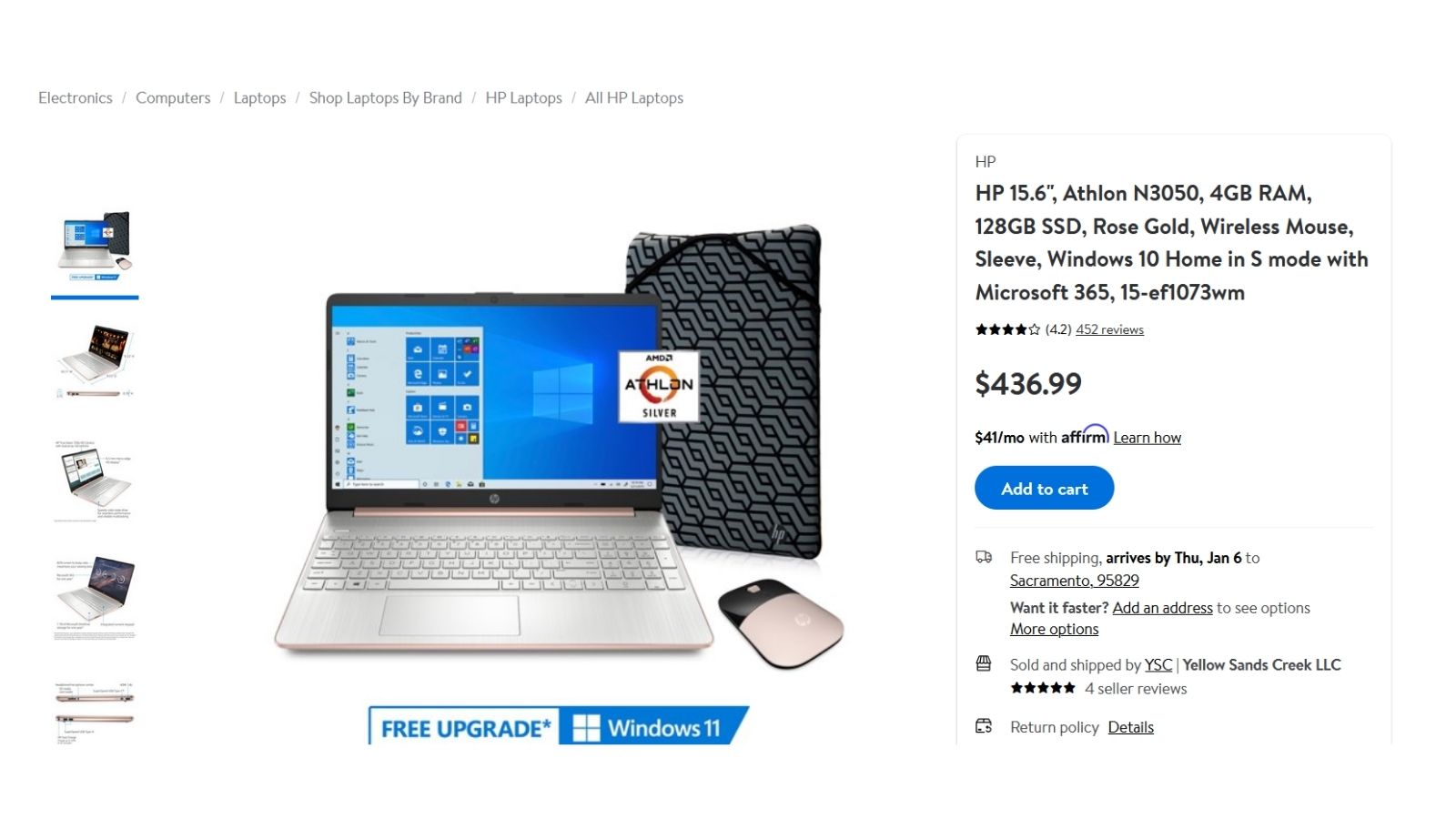Go to Computers breadcrumb
The height and width of the screenshot is (819, 1456).
coord(173,97)
